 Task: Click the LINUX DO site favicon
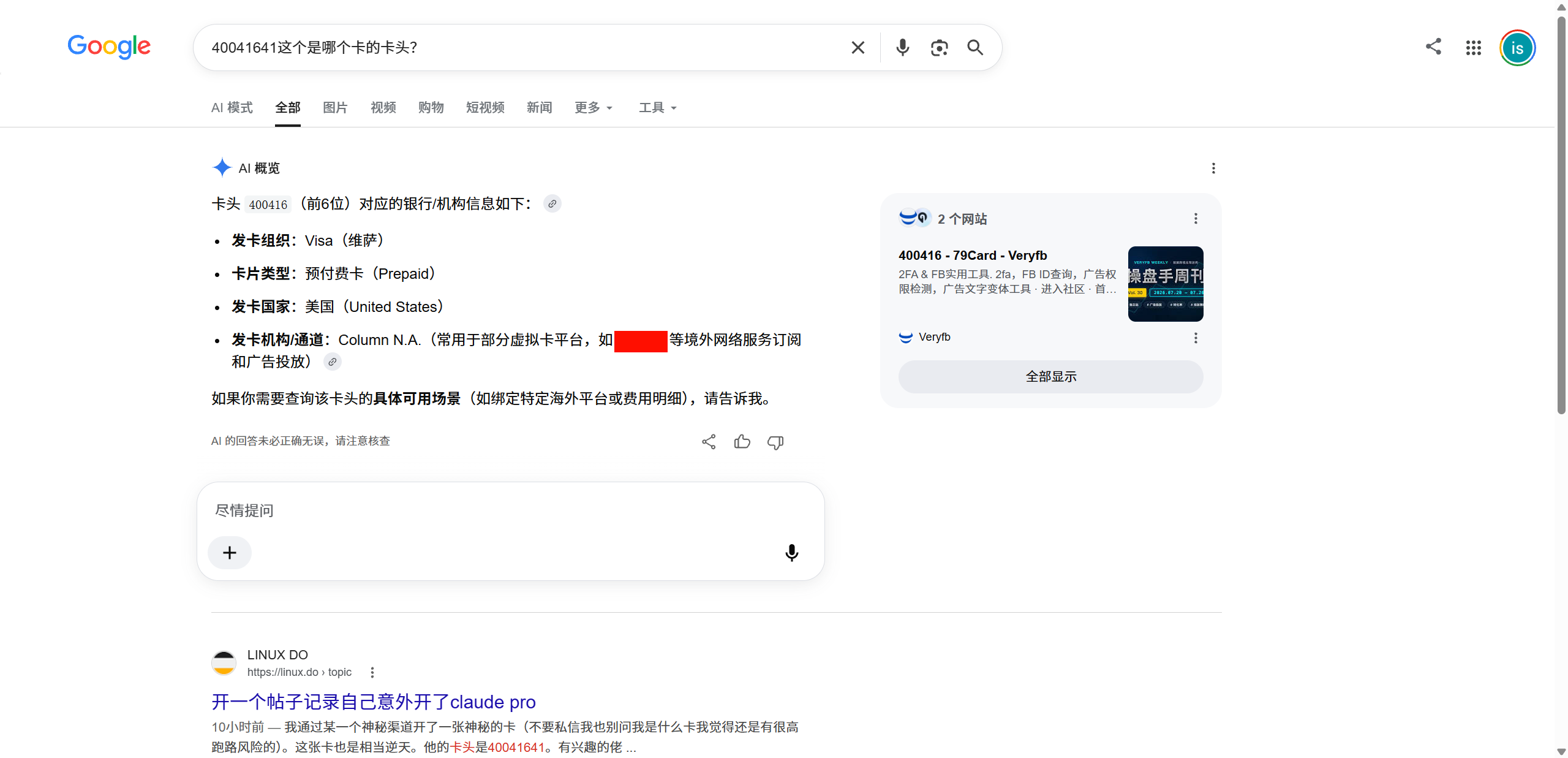coord(224,663)
